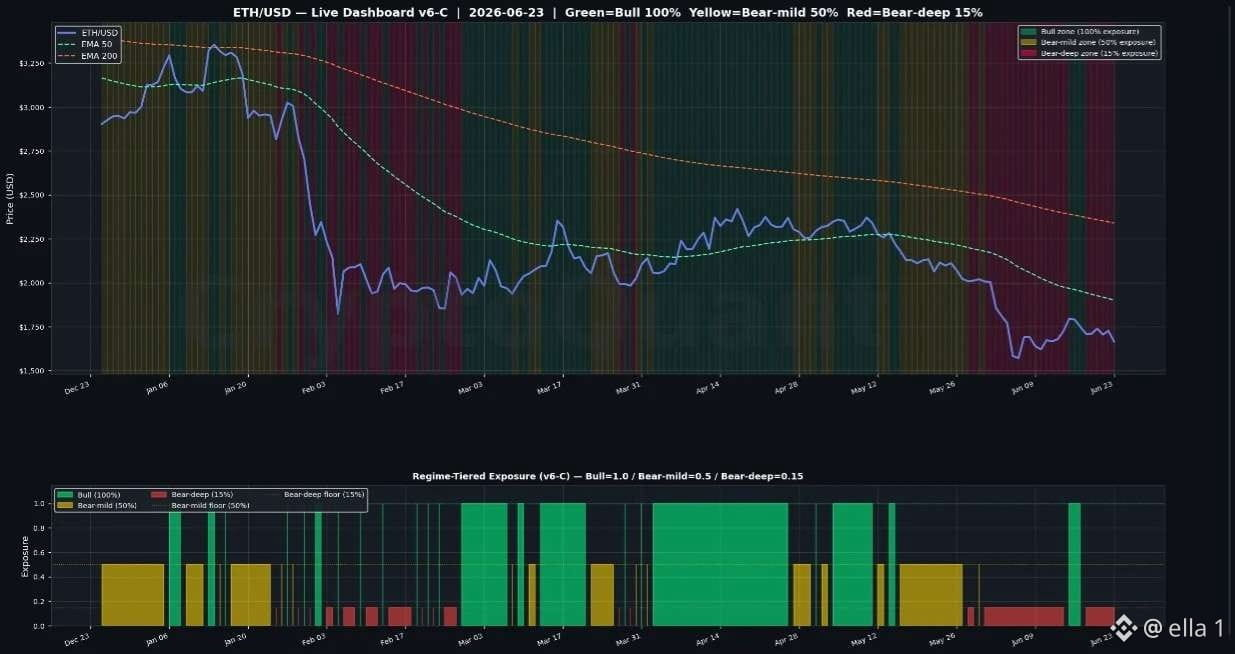The image size is (1235, 654).
Task: Click the Price (USD) axis label
Action: (11, 197)
